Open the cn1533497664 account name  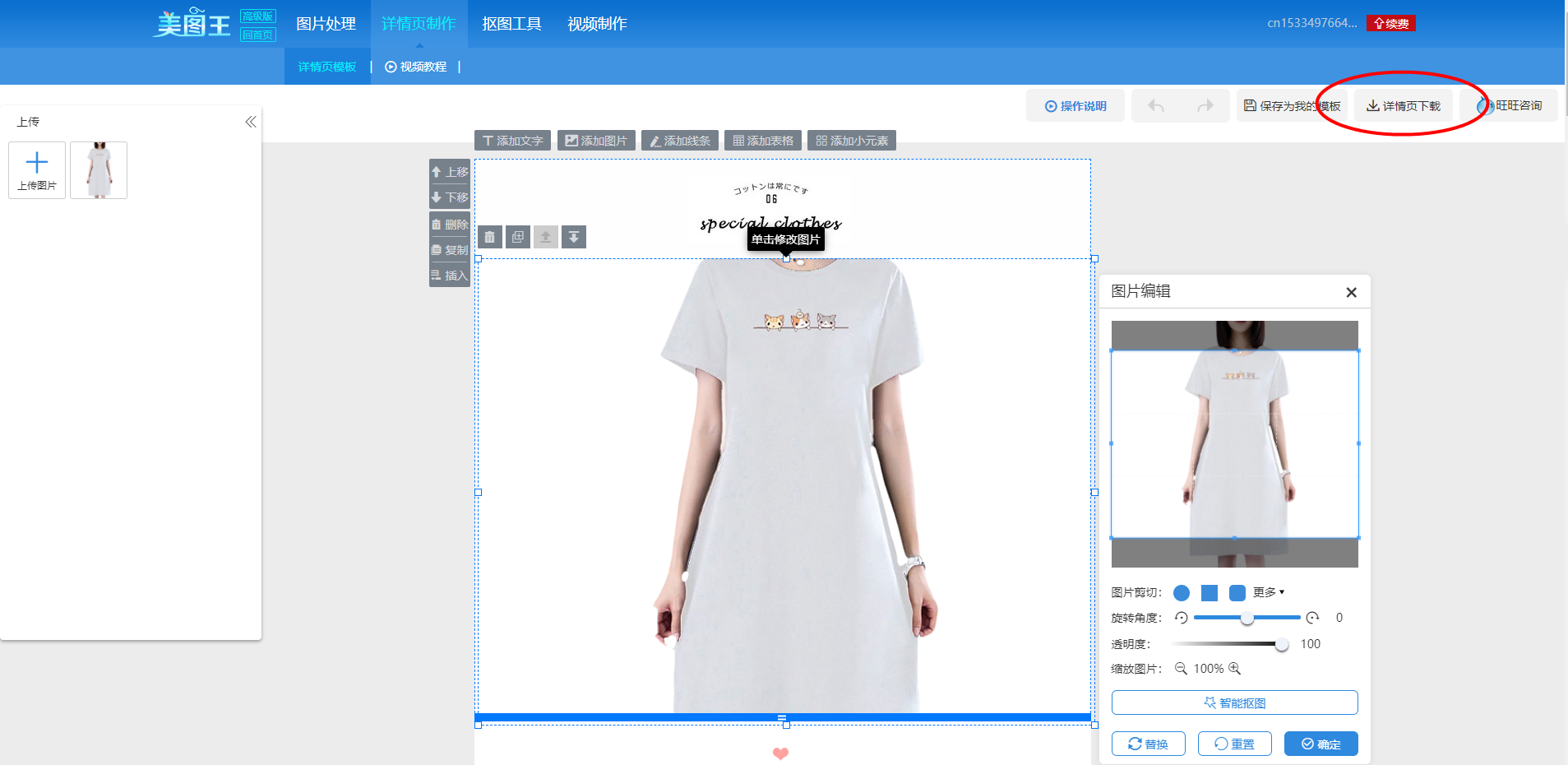click(1311, 23)
